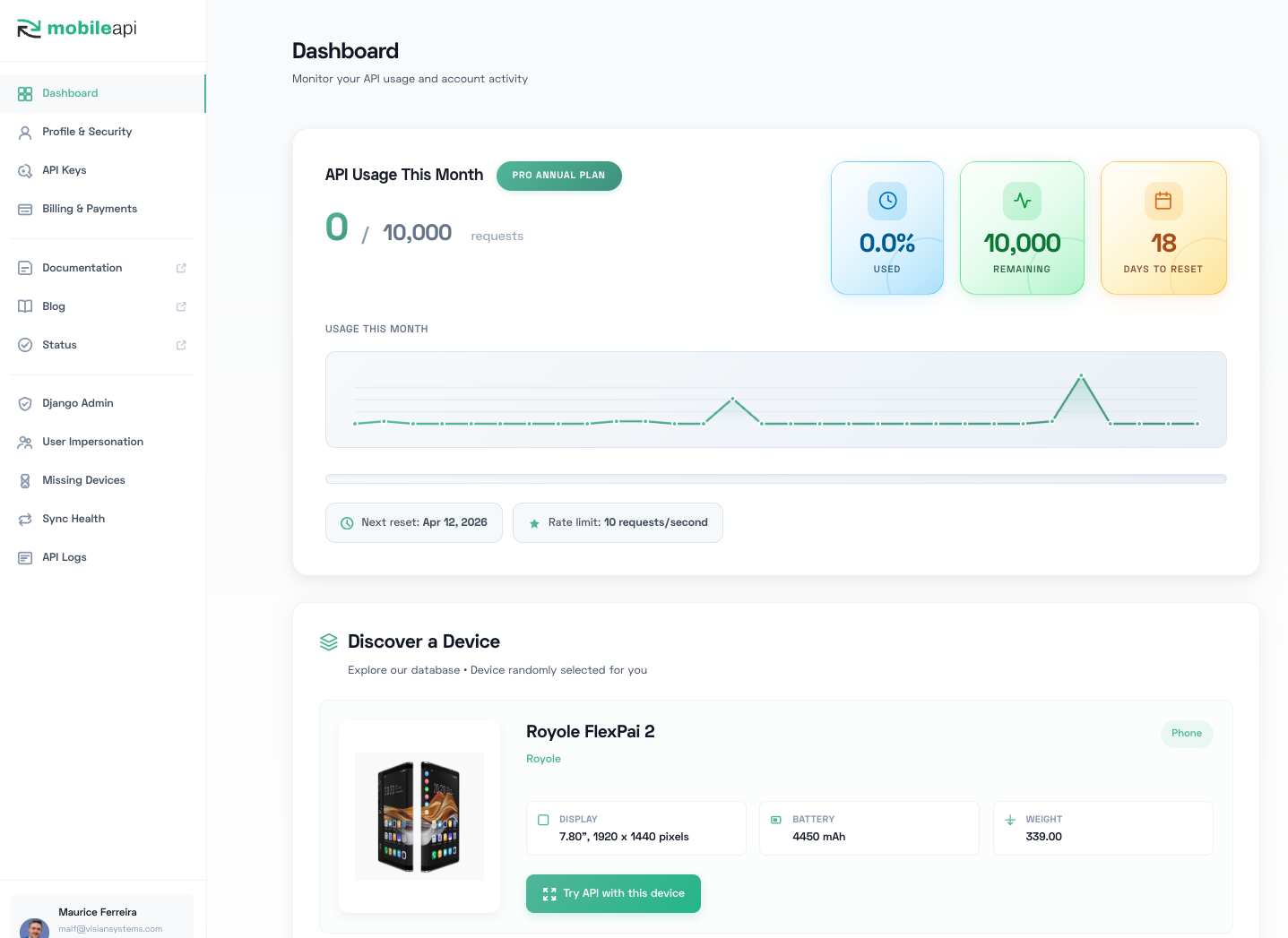The width and height of the screenshot is (1288, 938).
Task: Click the activity pulse icon in Remaining card
Action: click(x=1022, y=201)
